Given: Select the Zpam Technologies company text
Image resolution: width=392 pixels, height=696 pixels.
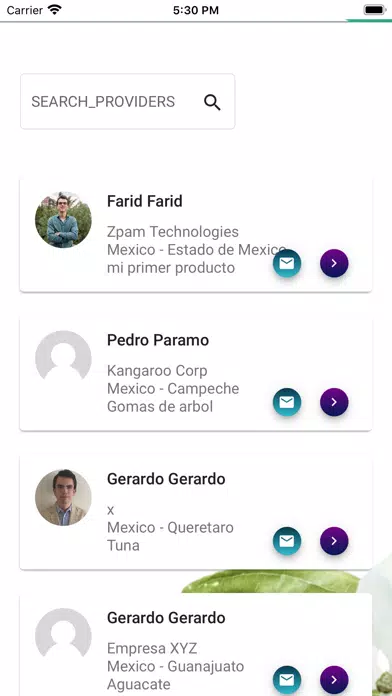Looking at the screenshot, I should [x=173, y=232].
